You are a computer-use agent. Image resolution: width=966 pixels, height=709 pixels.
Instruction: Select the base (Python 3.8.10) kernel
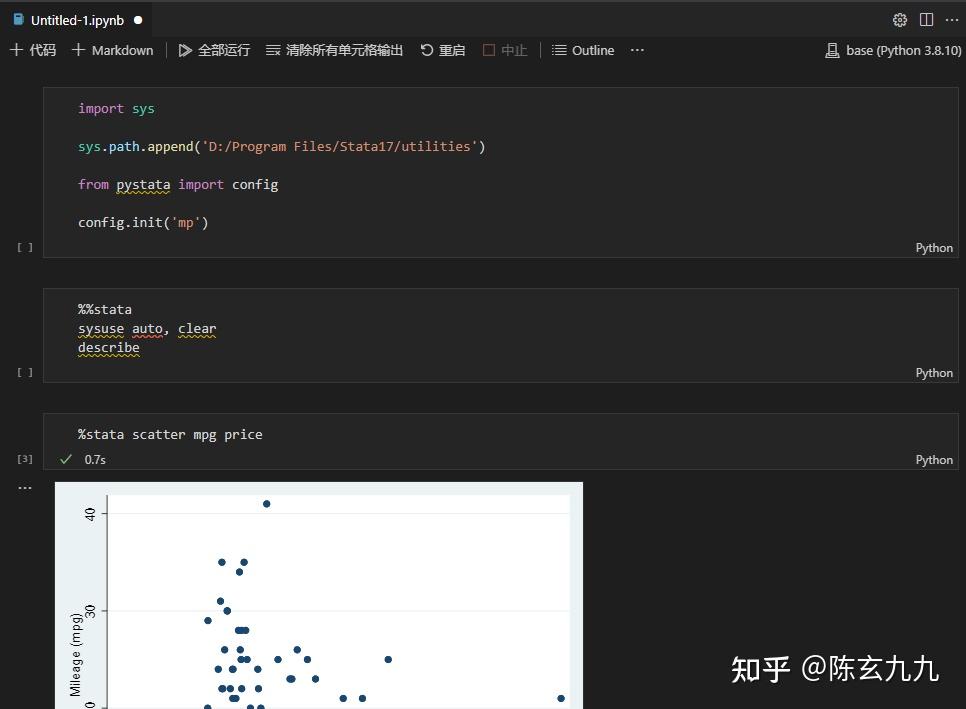893,50
